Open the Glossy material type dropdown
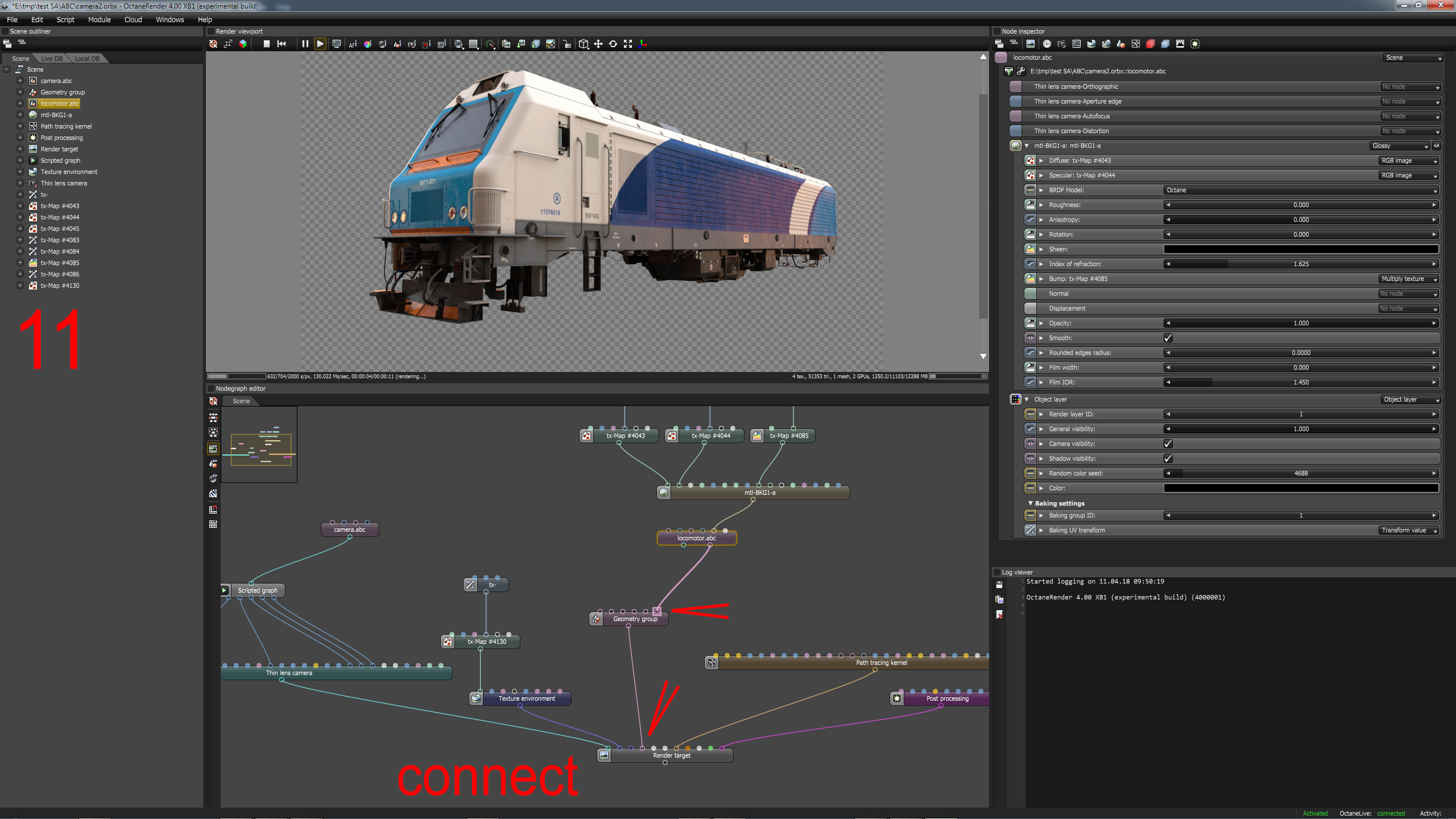The image size is (1456, 819). [1400, 146]
